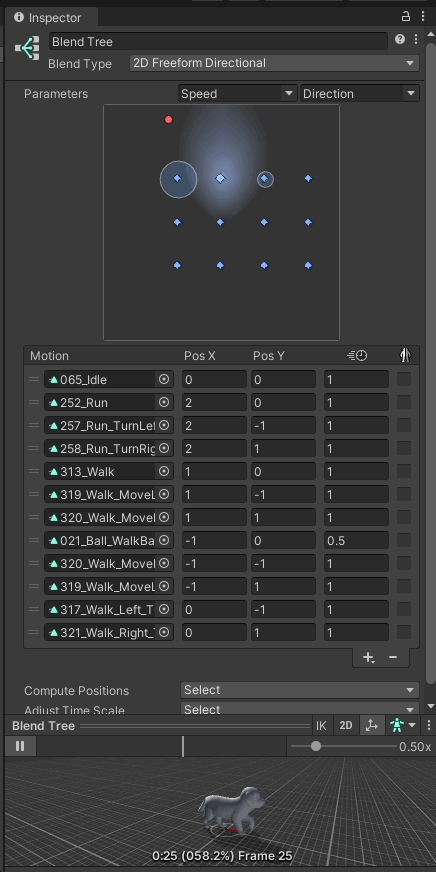436x872 pixels.
Task: Toggle mirror checkbox for 021_Ball_WalkBack
Action: click(404, 540)
